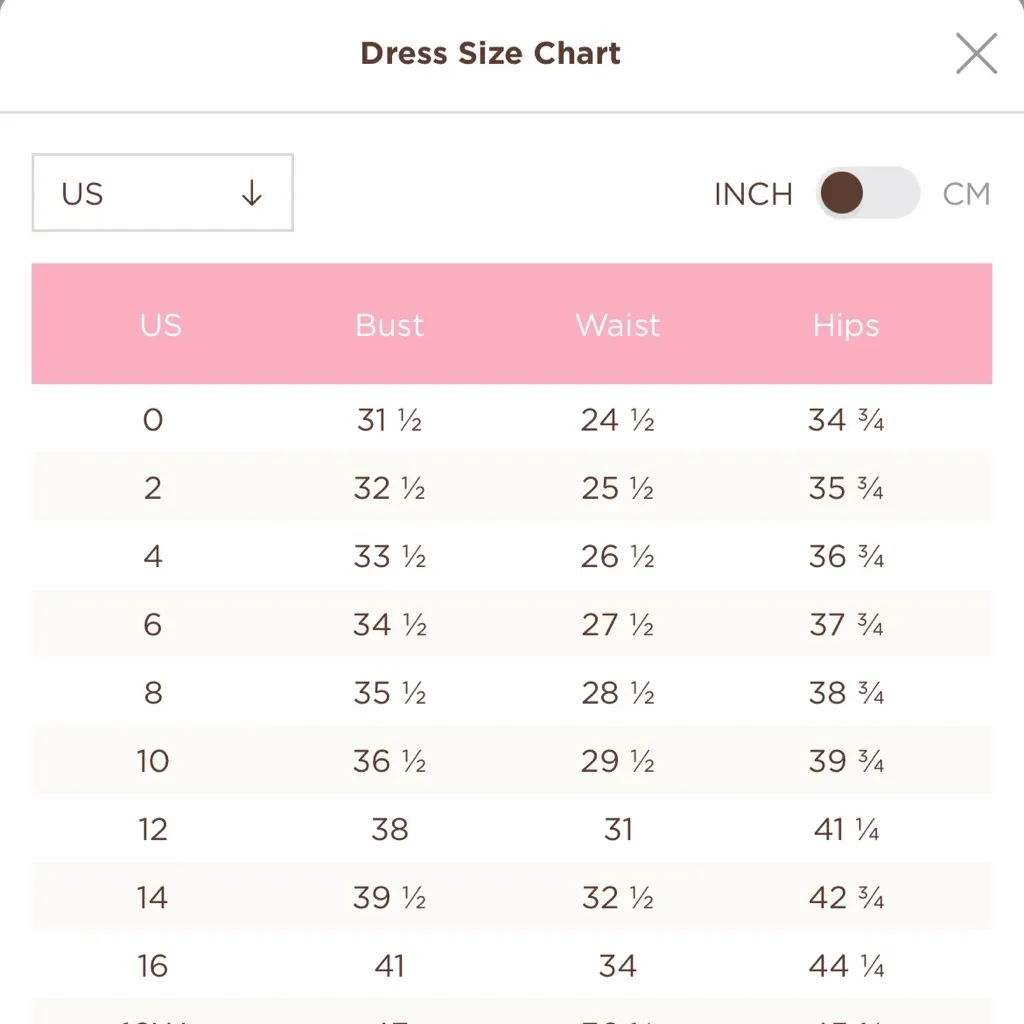Select size 14 row
This screenshot has height=1024, width=1024.
[152, 897]
